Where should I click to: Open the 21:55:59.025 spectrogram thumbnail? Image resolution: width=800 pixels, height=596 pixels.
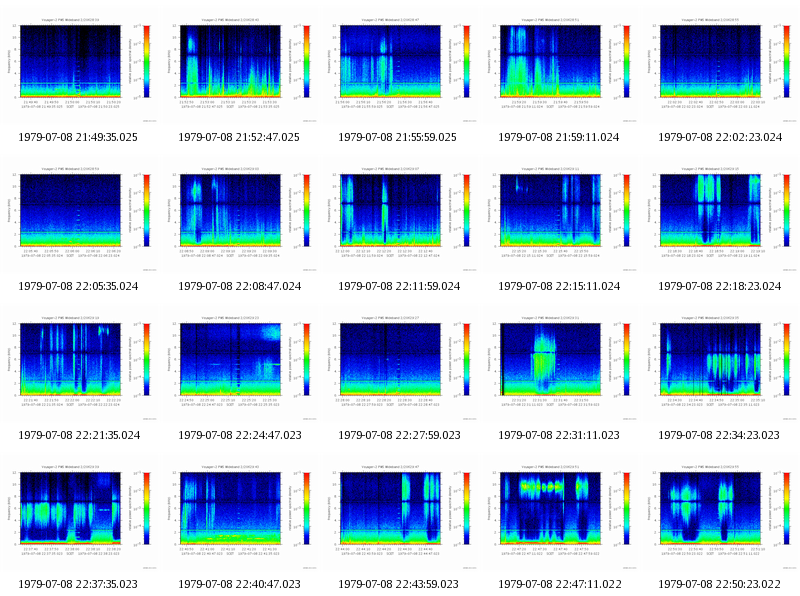399,67
